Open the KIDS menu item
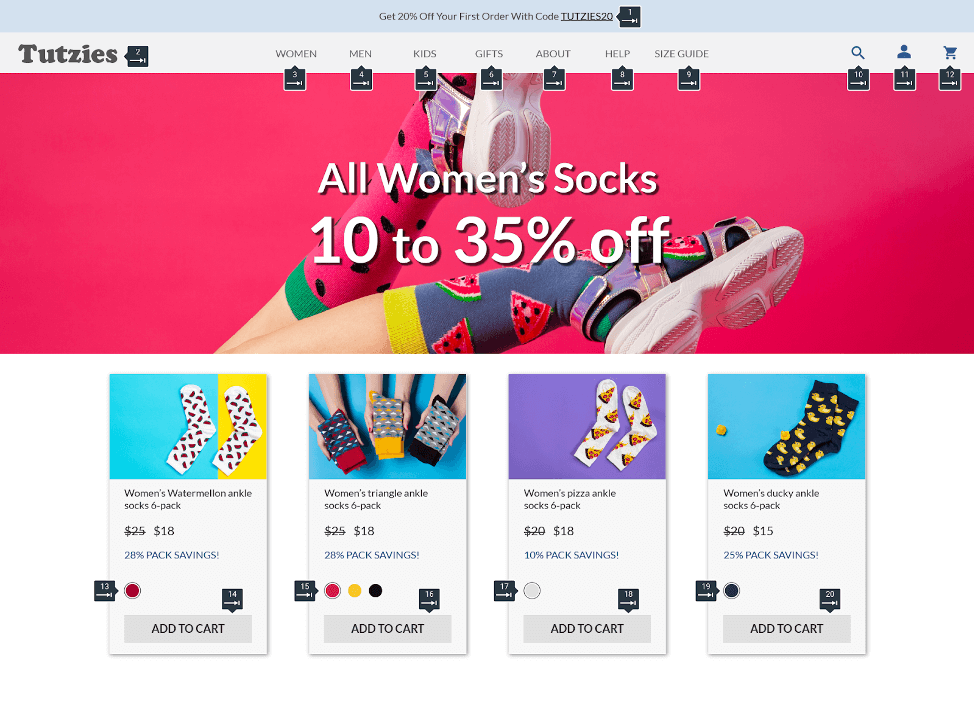 coord(425,53)
